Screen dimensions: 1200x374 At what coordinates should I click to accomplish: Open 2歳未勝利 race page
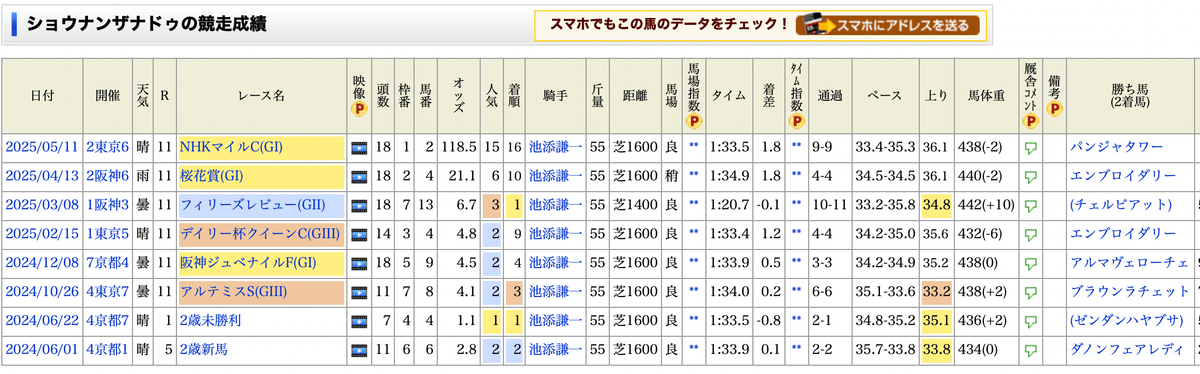(x=210, y=322)
